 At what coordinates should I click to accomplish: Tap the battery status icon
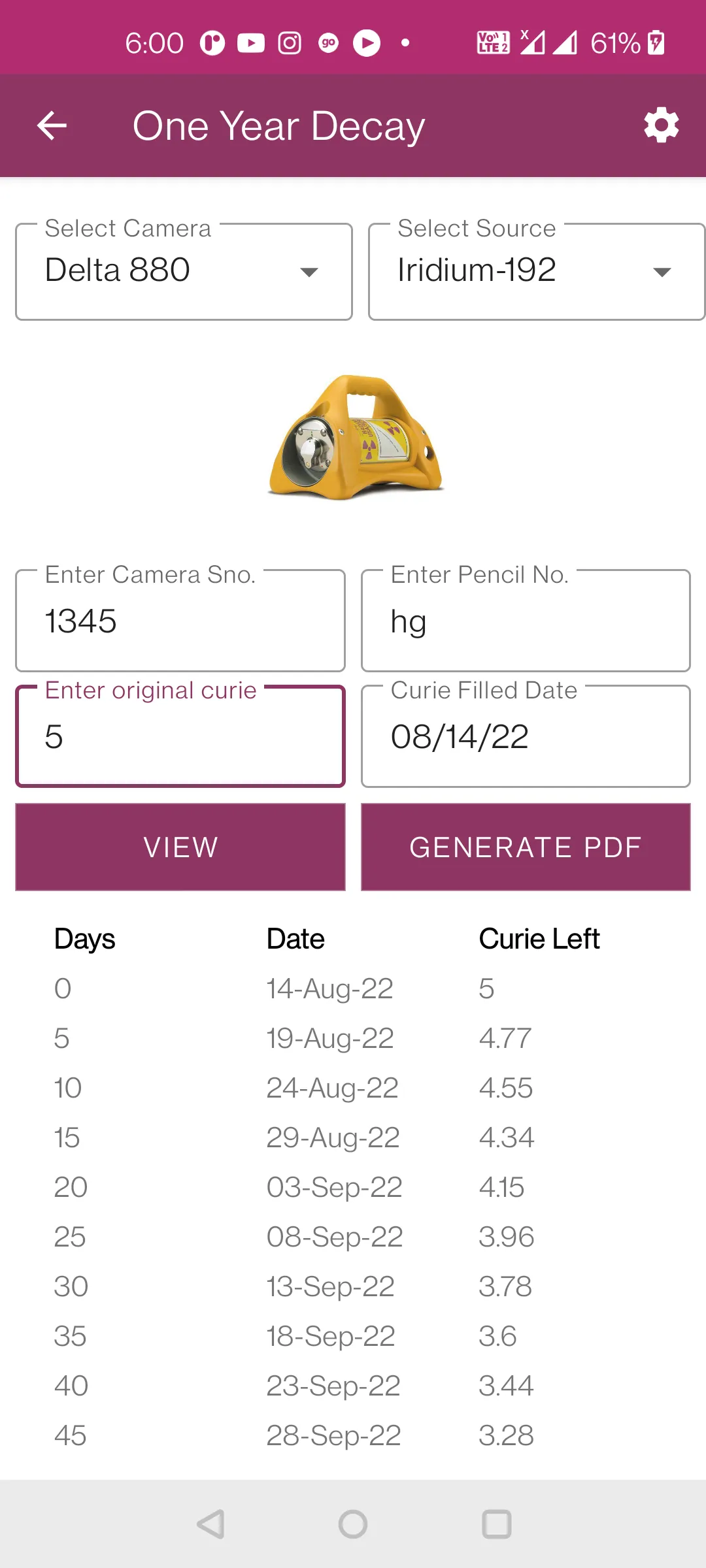click(656, 43)
